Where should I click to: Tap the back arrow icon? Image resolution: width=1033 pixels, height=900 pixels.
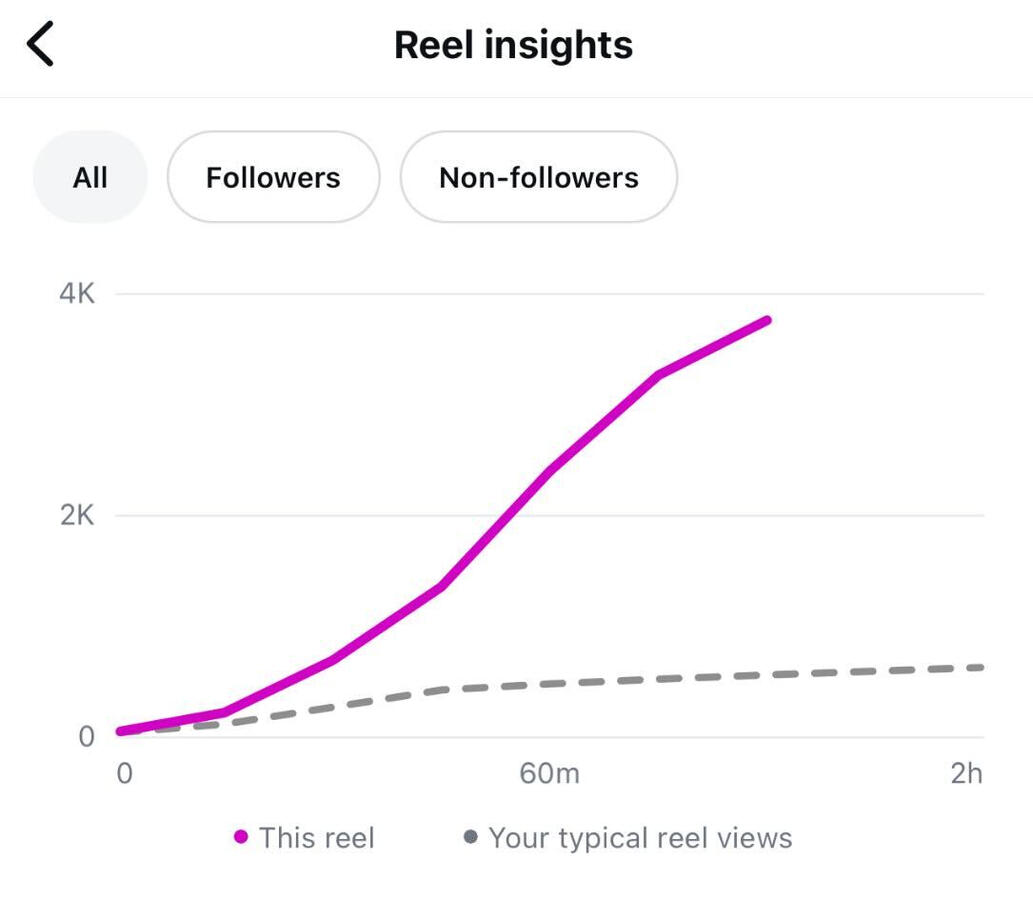[40, 45]
